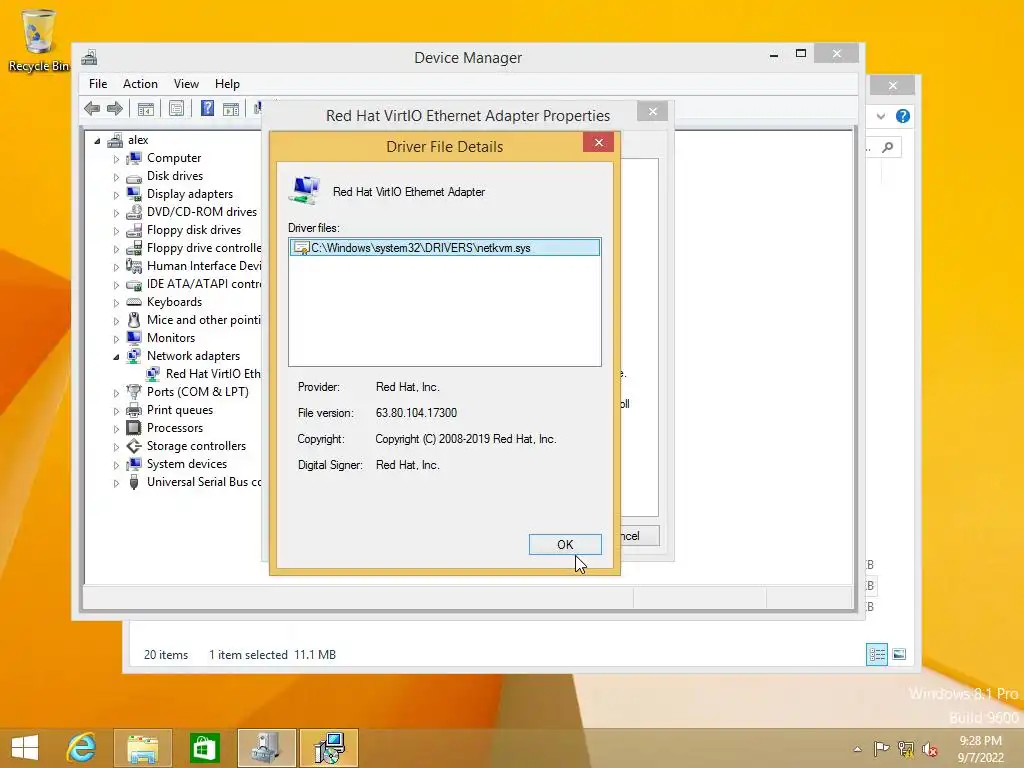
Task: Select the Storage controllers icon
Action: click(134, 446)
